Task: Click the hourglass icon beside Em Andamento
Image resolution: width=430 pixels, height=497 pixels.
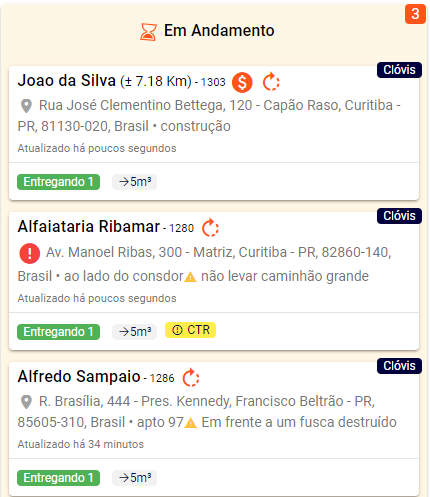Action: [148, 32]
